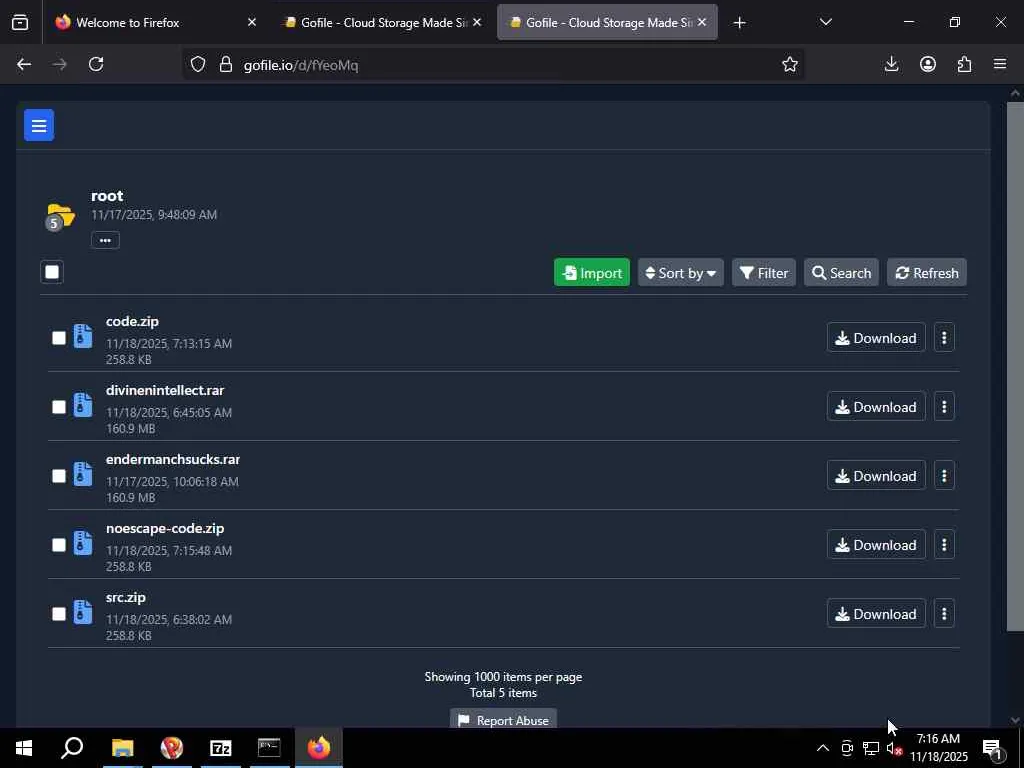The height and width of the screenshot is (768, 1024).
Task: Check the divinenintellect.rar checkbox
Action: click(x=59, y=407)
